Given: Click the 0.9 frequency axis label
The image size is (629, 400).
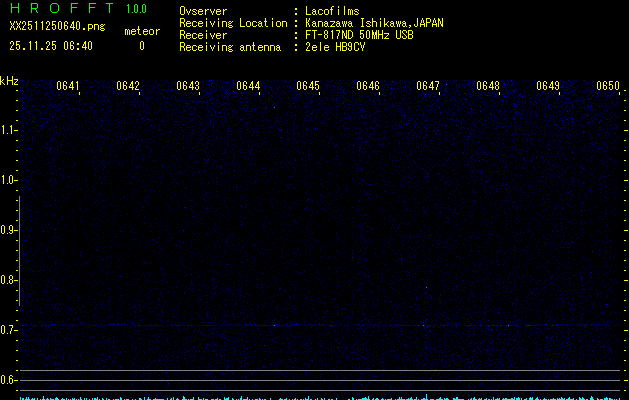Looking at the screenshot, I should tap(8, 230).
